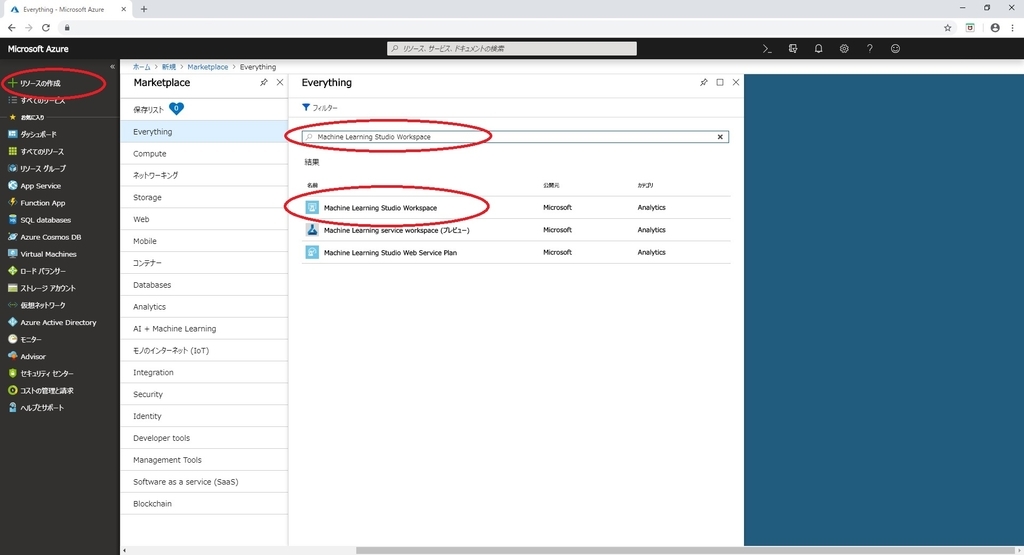Select the Compute marketplace category
Screen dimensions: 1024x555
[x=204, y=153]
